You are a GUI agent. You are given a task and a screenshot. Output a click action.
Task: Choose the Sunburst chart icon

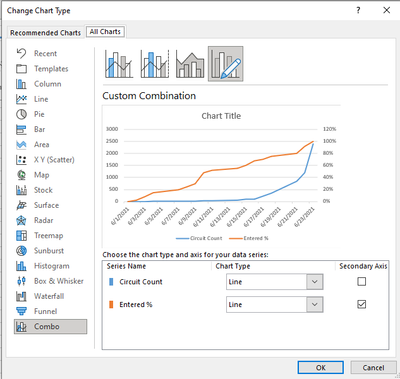point(21,251)
